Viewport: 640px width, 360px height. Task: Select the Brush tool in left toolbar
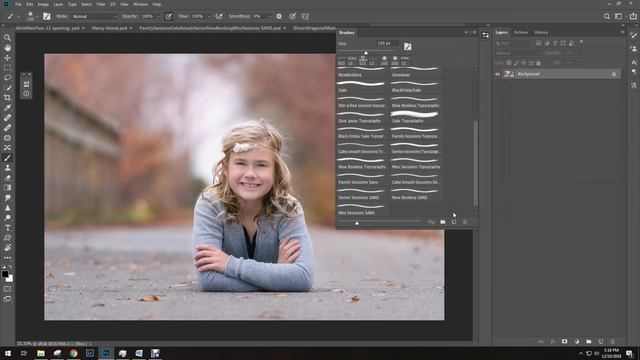point(7,158)
